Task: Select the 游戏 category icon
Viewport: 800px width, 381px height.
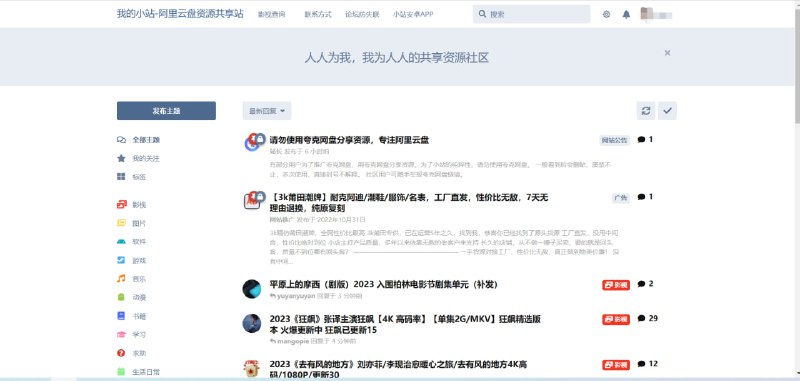Action: tap(121, 260)
